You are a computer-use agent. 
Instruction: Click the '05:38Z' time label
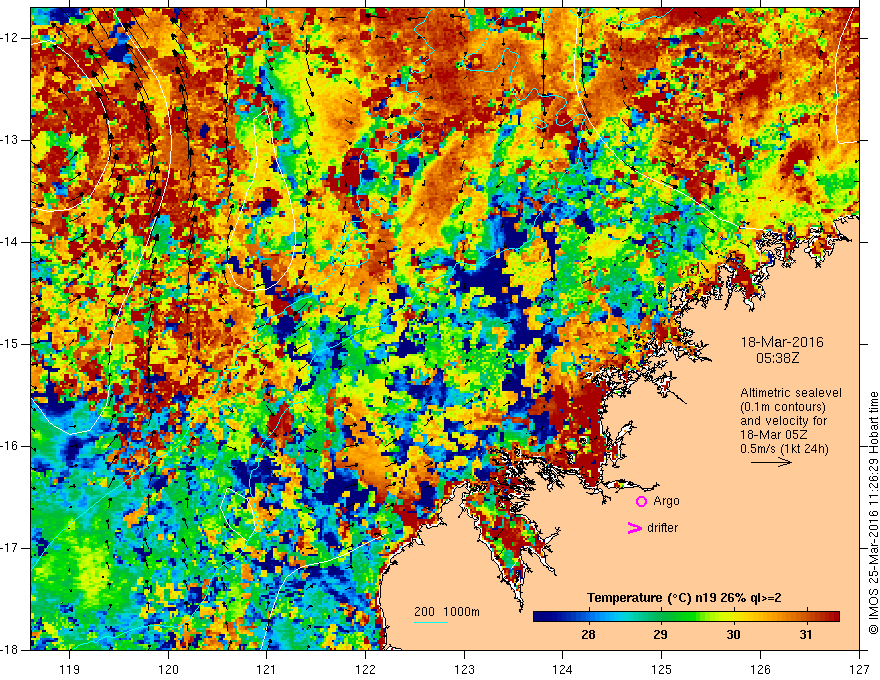777,358
